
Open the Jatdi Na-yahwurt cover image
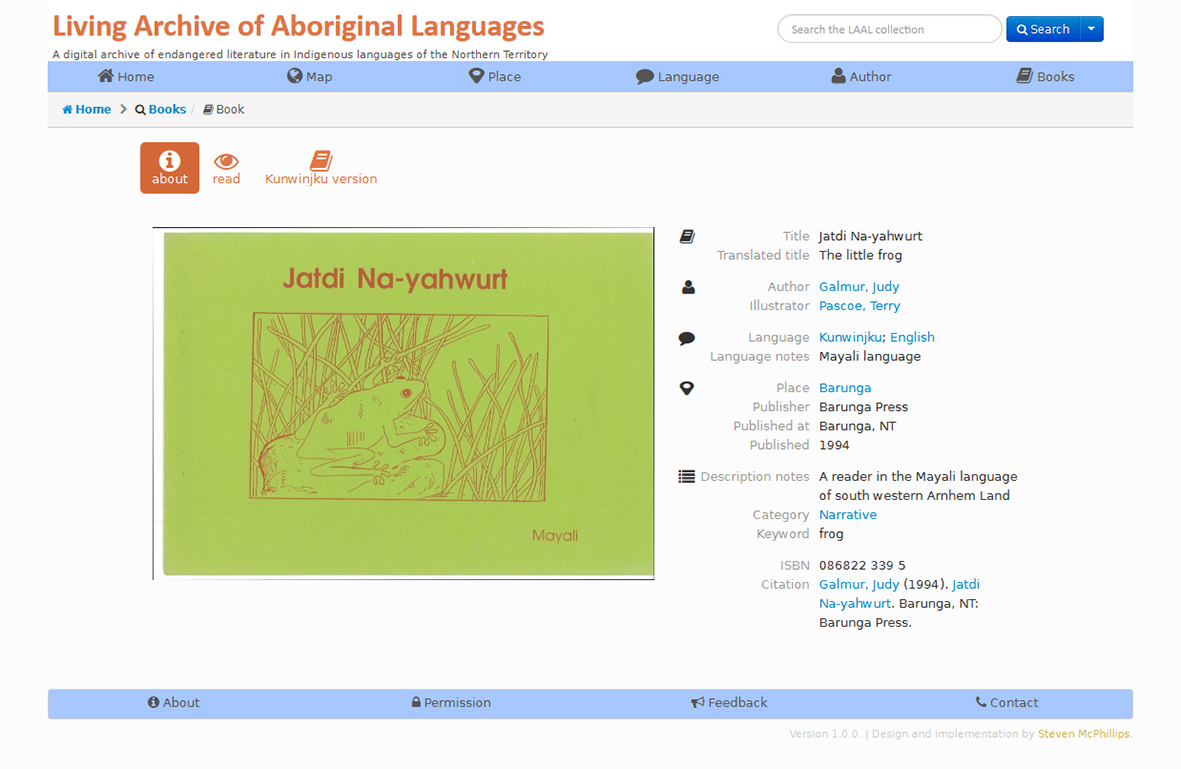tap(404, 404)
